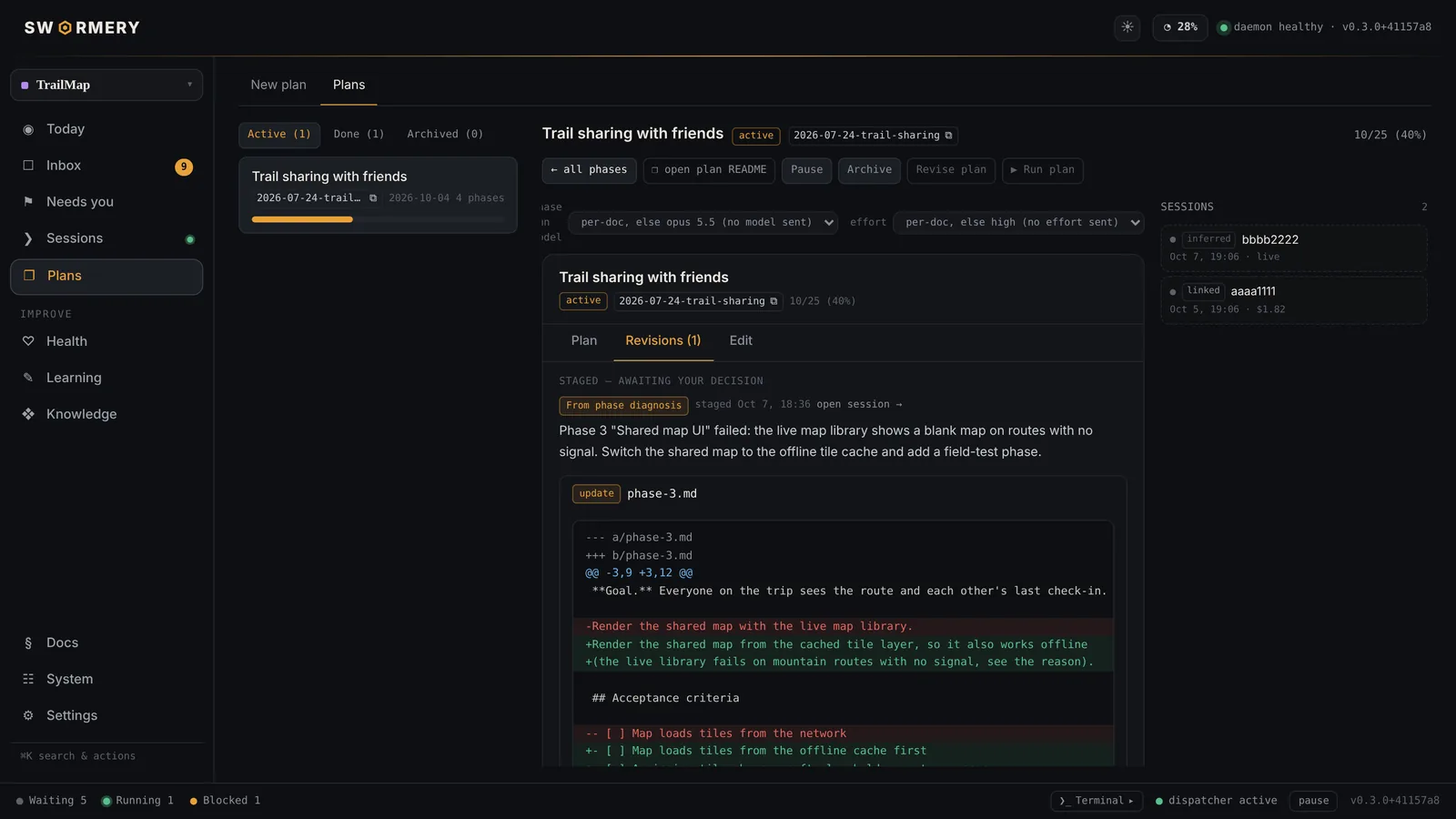Click the Running 1 status entry
The image size is (1456, 819).
(137, 801)
